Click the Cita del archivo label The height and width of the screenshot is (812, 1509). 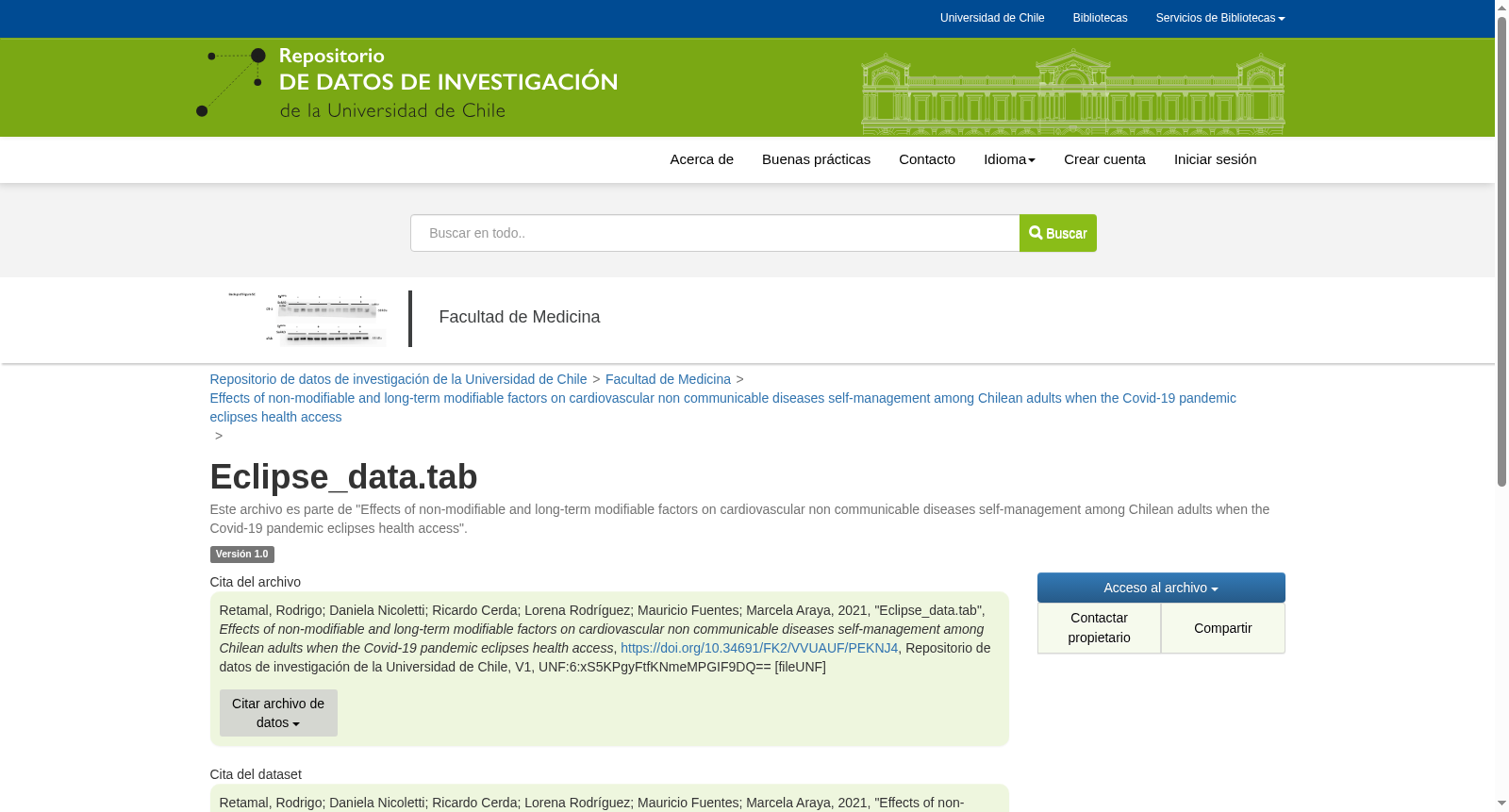(x=256, y=582)
